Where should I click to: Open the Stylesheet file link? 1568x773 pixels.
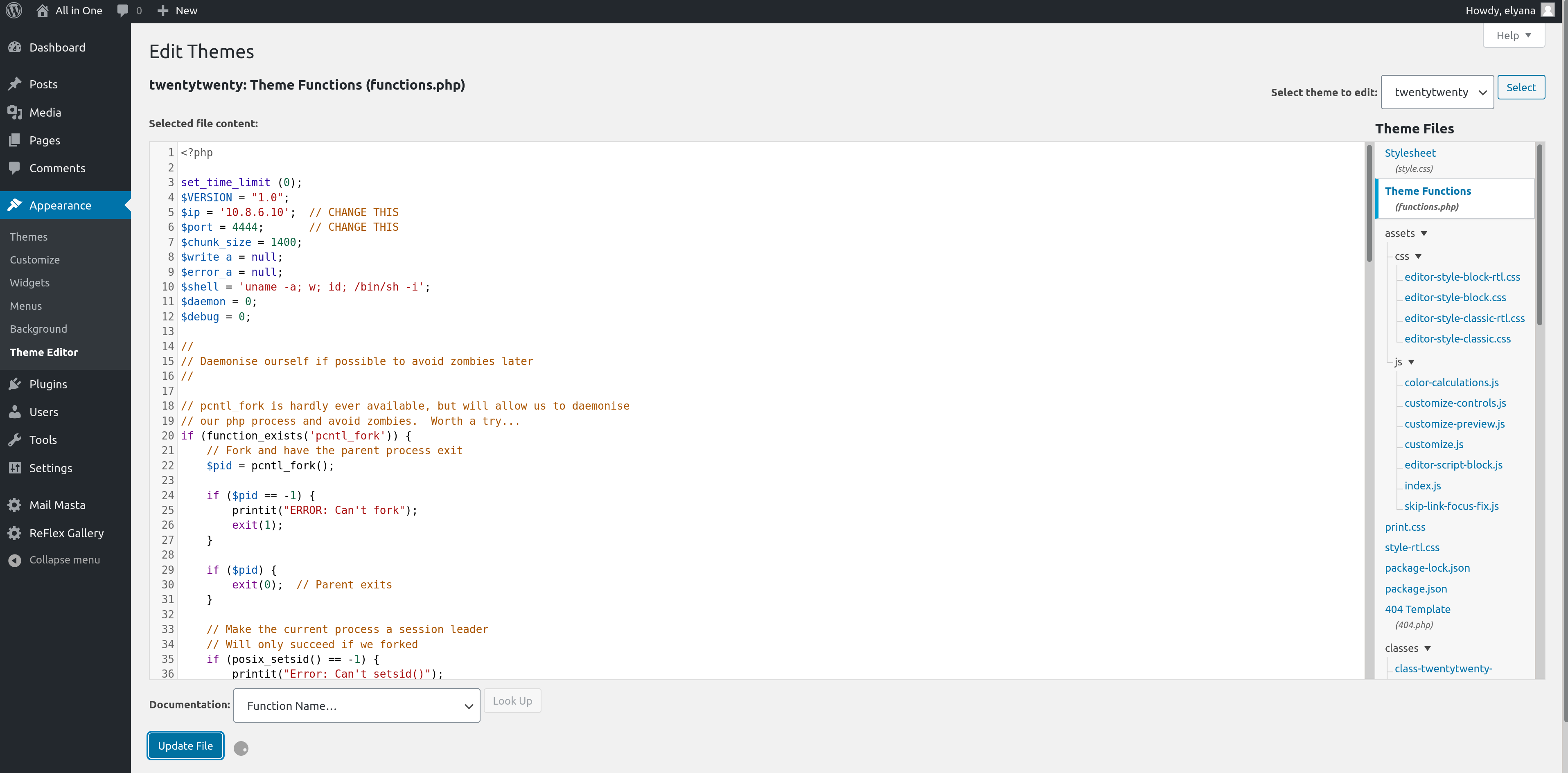pyautogui.click(x=1410, y=153)
